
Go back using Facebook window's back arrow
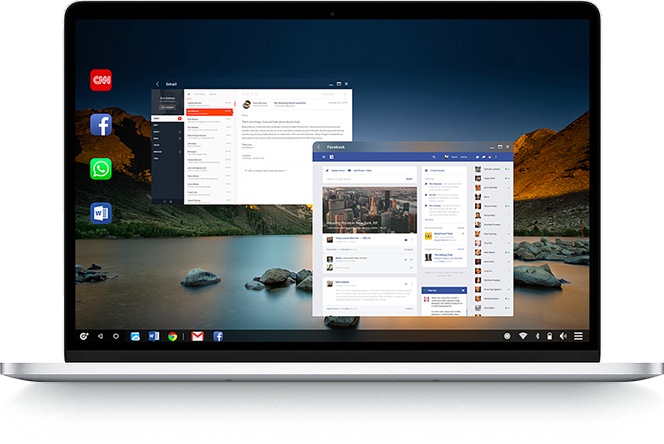click(318, 146)
